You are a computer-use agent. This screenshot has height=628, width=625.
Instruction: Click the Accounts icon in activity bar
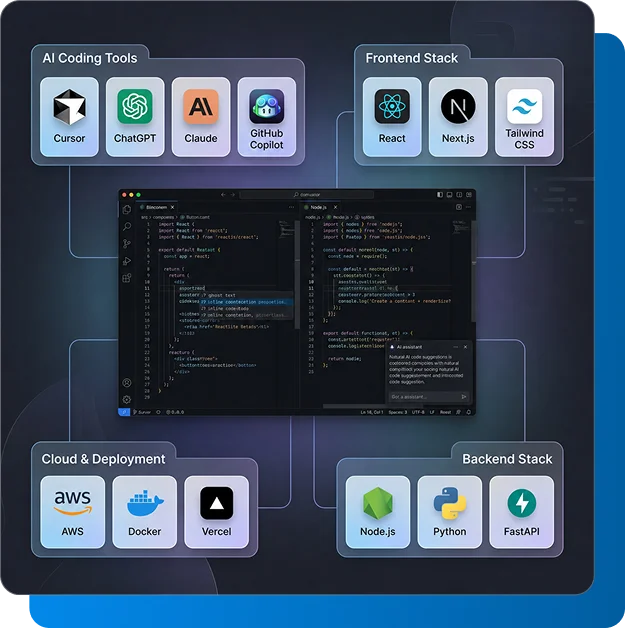point(127,383)
